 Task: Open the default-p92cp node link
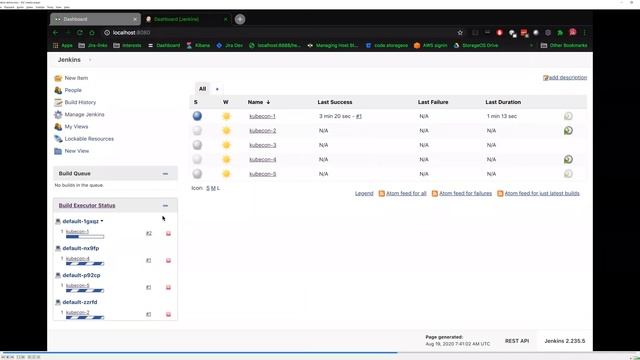81,275
